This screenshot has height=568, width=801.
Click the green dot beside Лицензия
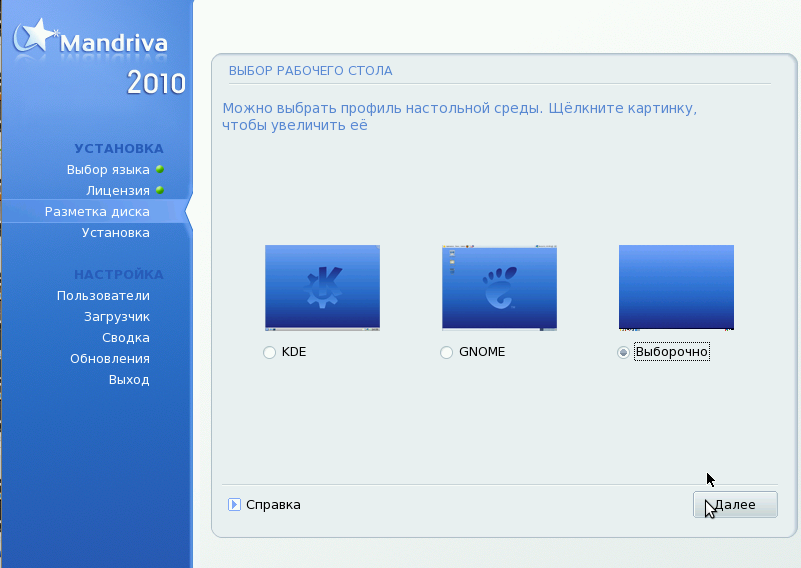point(160,190)
